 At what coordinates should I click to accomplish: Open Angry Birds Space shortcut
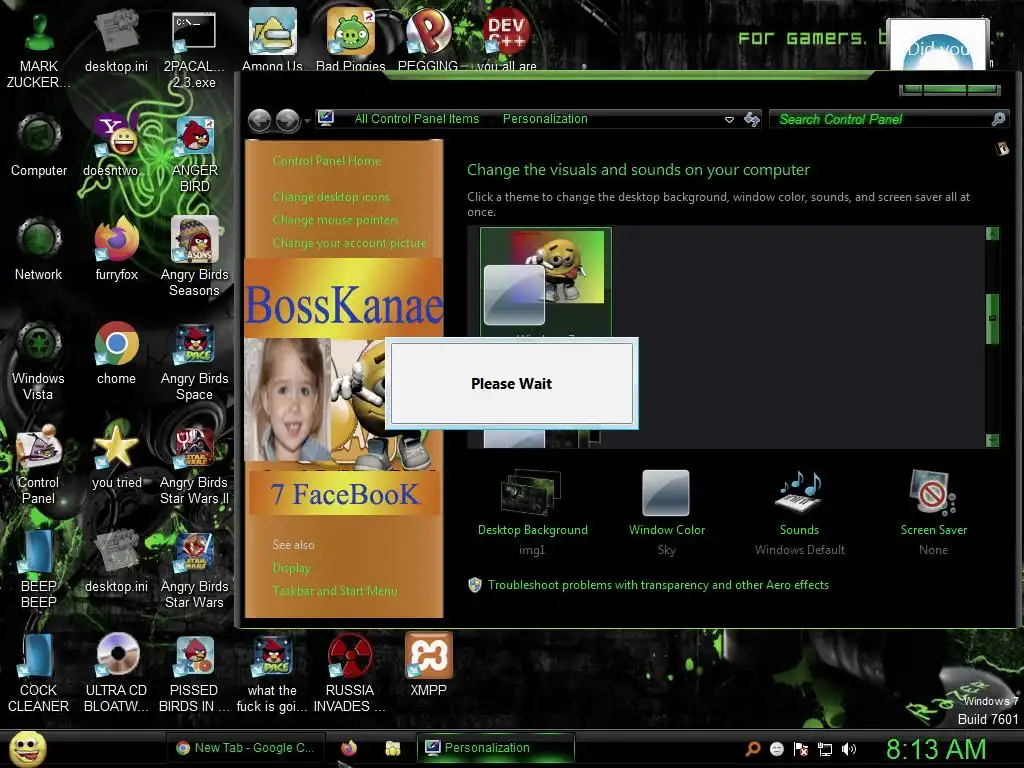194,360
